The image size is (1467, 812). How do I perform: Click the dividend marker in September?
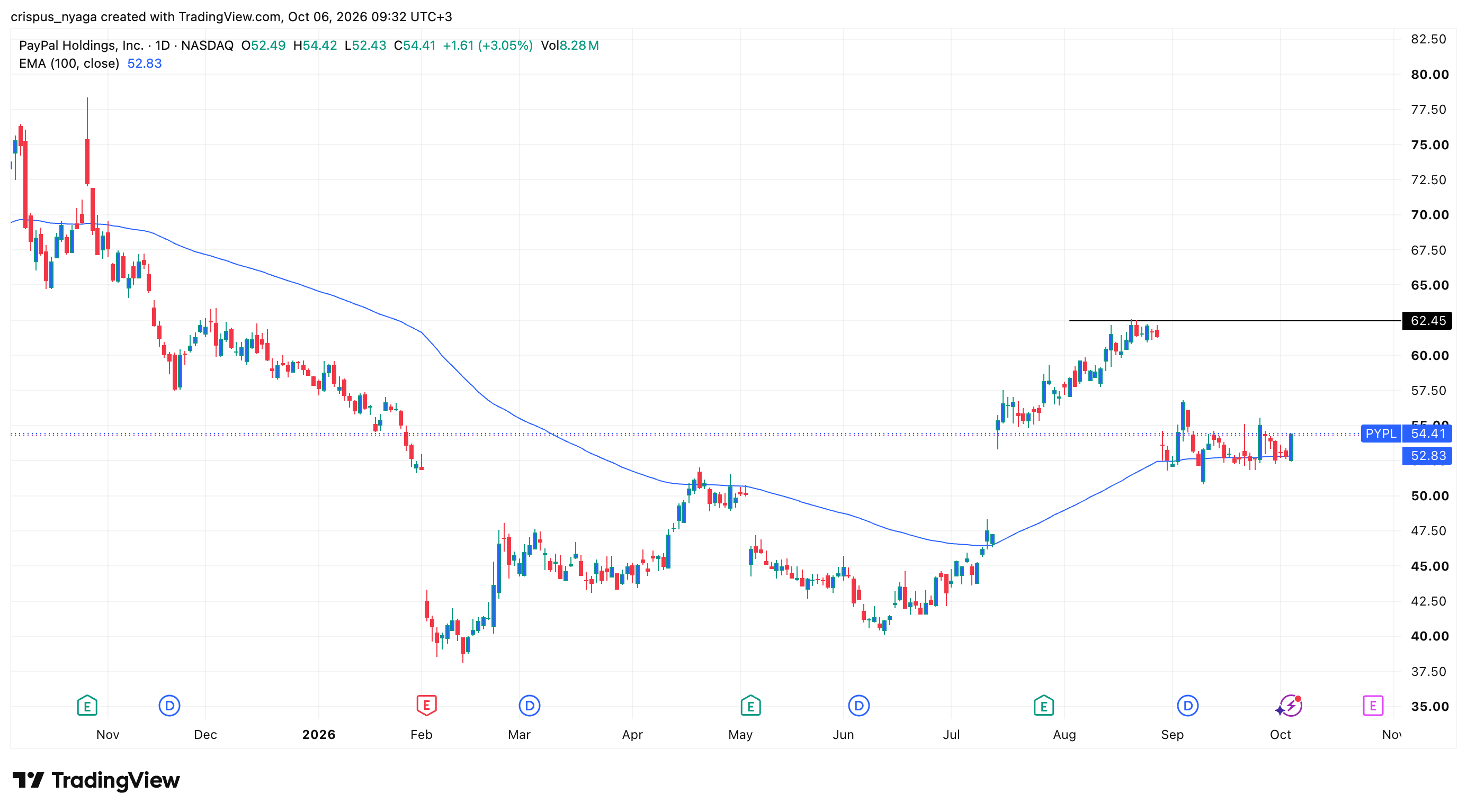(1187, 706)
